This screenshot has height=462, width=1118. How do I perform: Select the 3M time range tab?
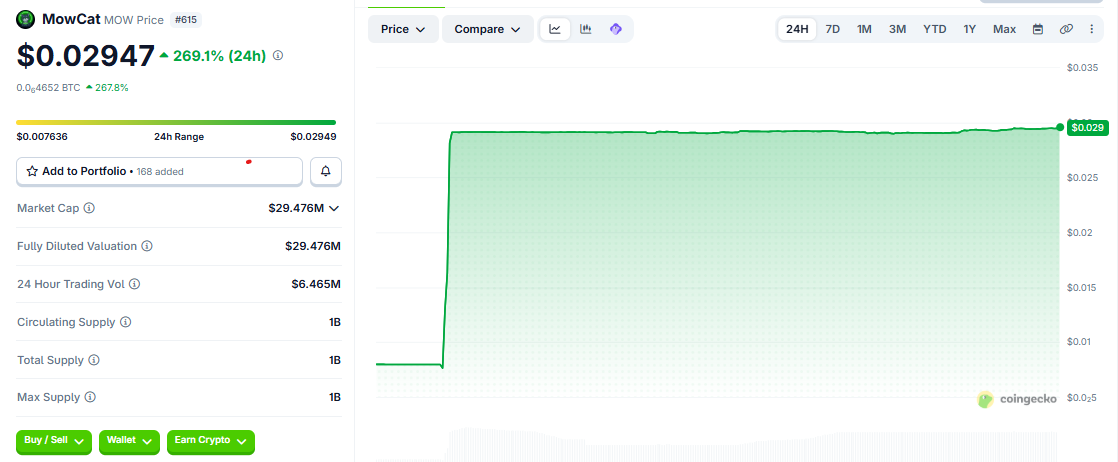[897, 29]
